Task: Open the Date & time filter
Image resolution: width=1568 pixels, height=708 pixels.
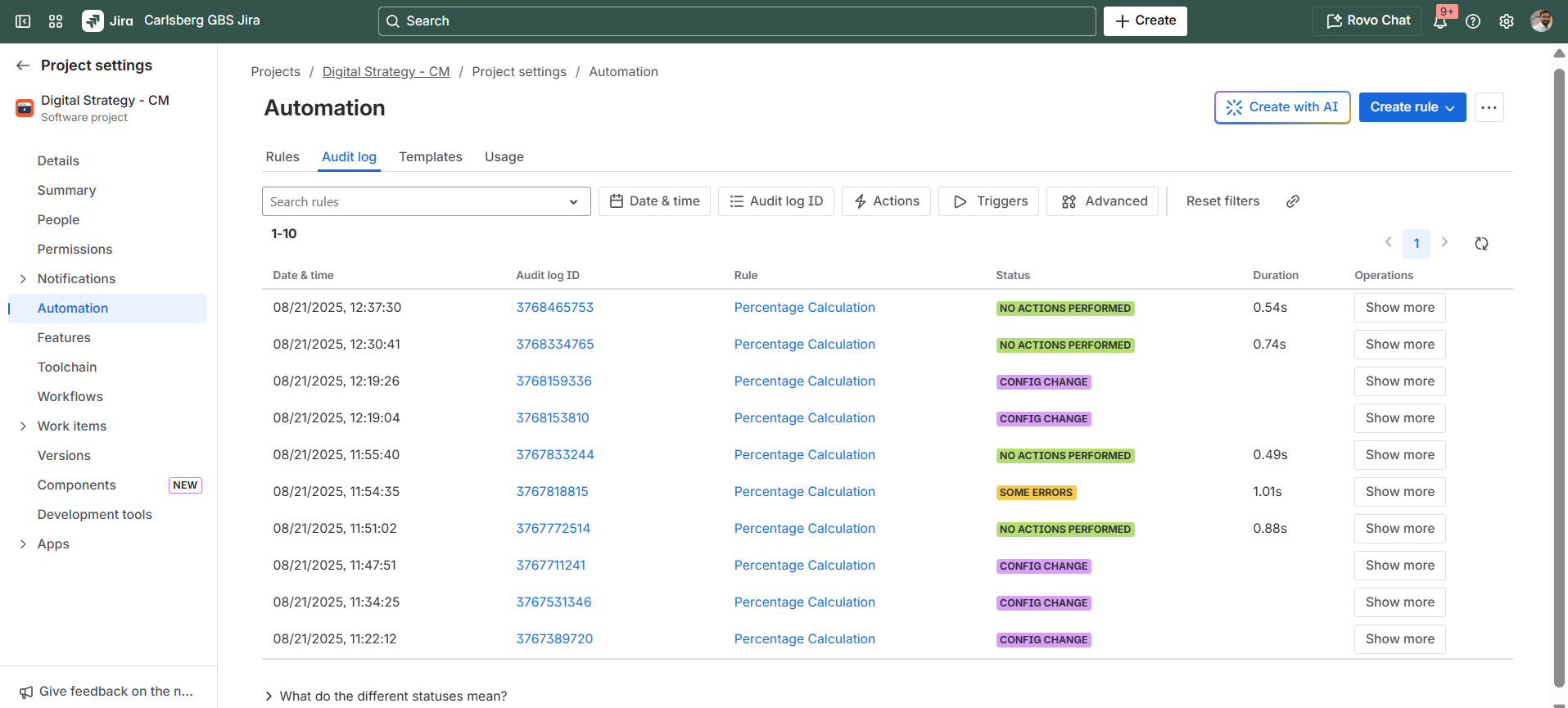Action: (x=654, y=201)
